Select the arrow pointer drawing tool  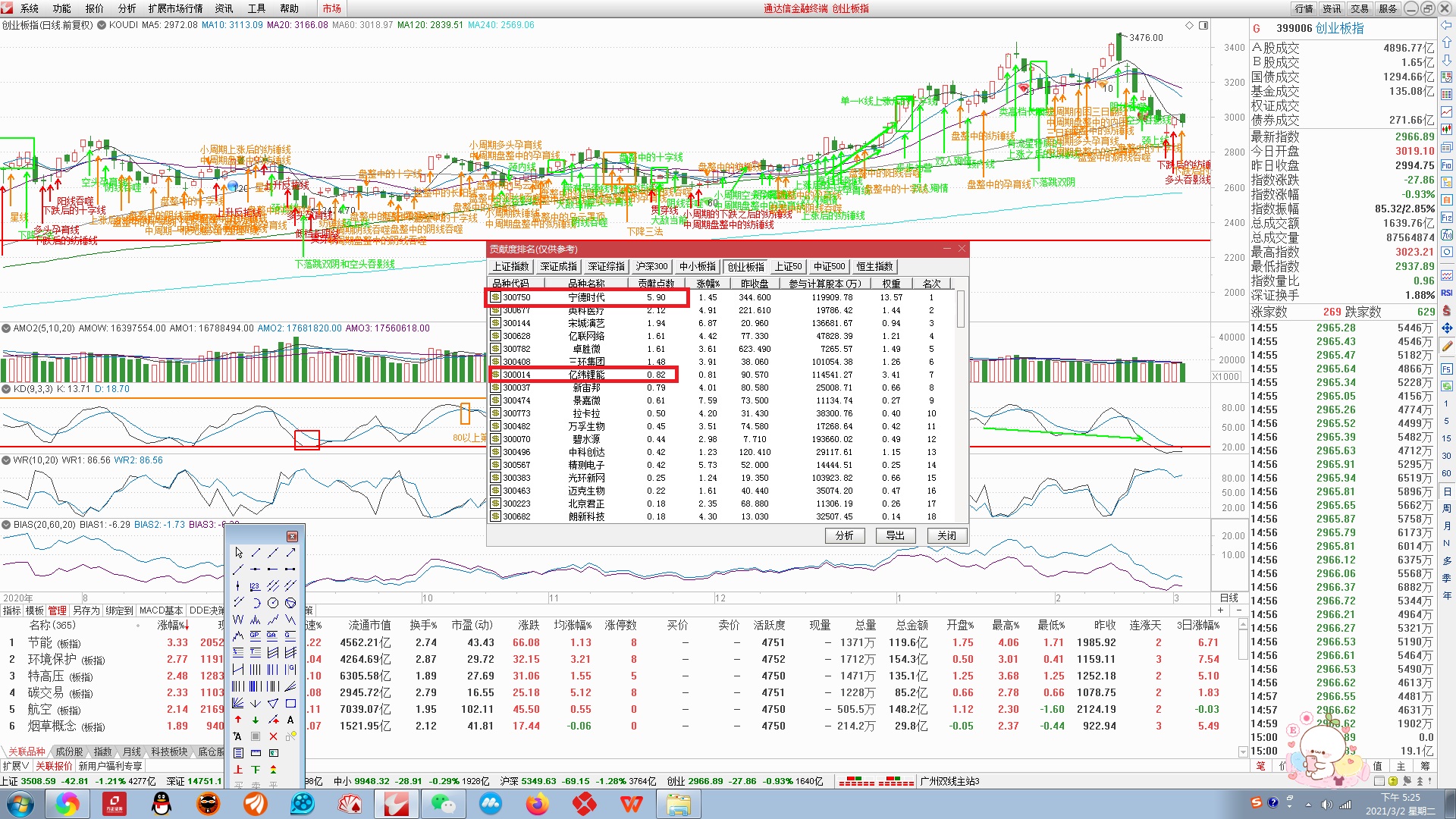[x=239, y=553]
